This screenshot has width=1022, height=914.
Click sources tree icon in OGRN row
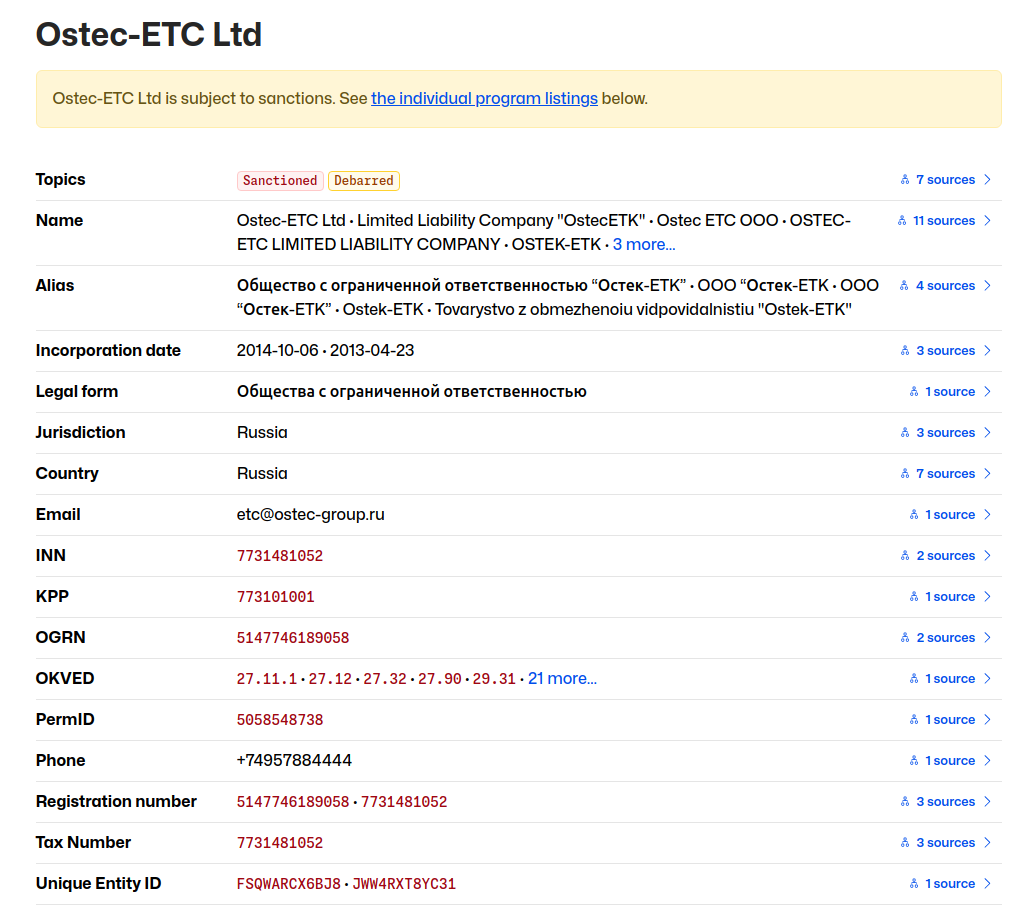(905, 638)
